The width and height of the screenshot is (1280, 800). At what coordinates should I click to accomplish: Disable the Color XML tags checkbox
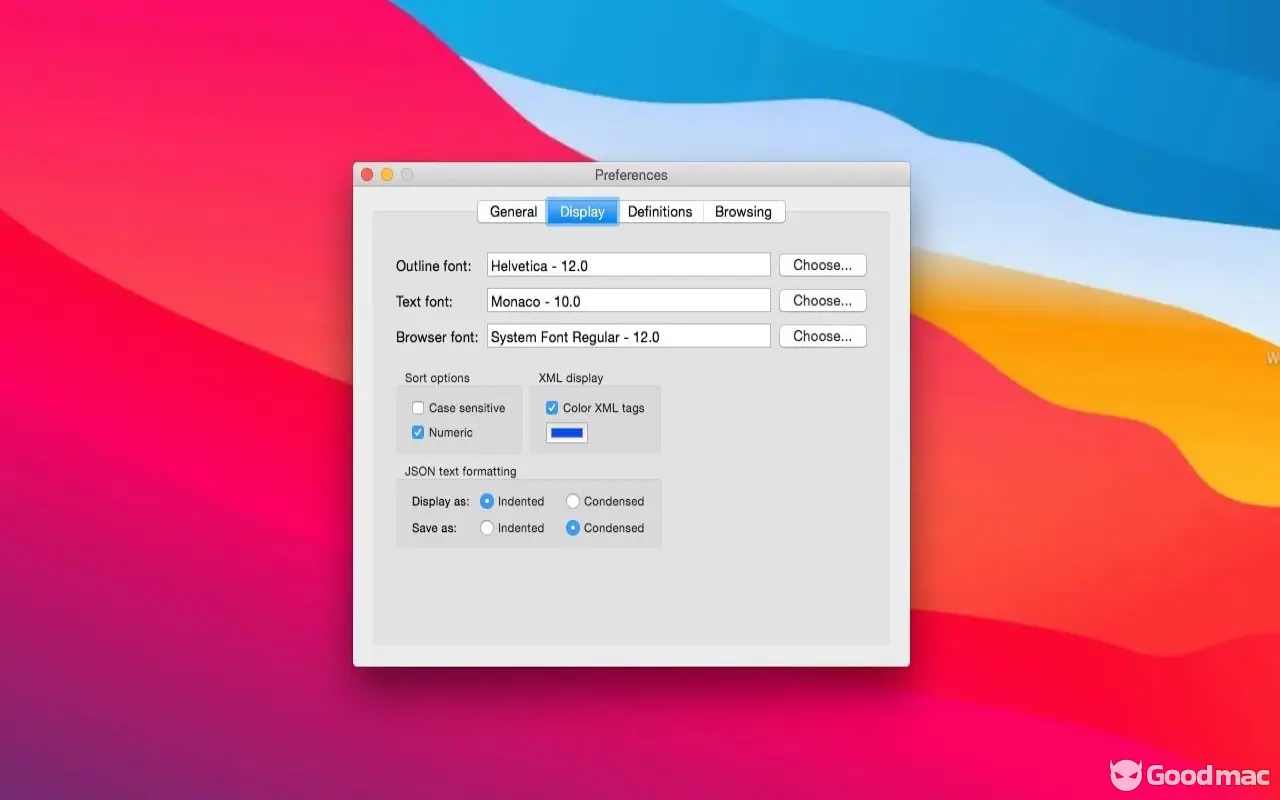[x=552, y=408]
